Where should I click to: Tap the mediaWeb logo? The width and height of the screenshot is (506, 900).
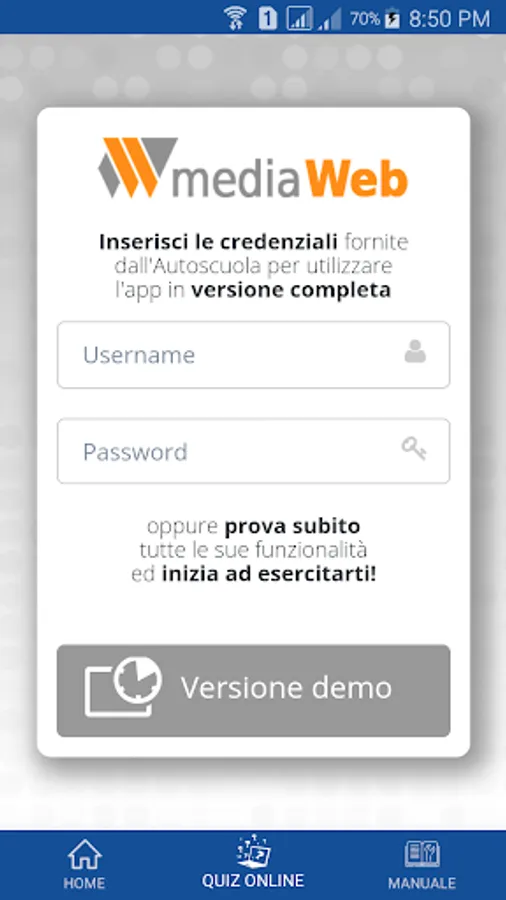pyautogui.click(x=253, y=168)
